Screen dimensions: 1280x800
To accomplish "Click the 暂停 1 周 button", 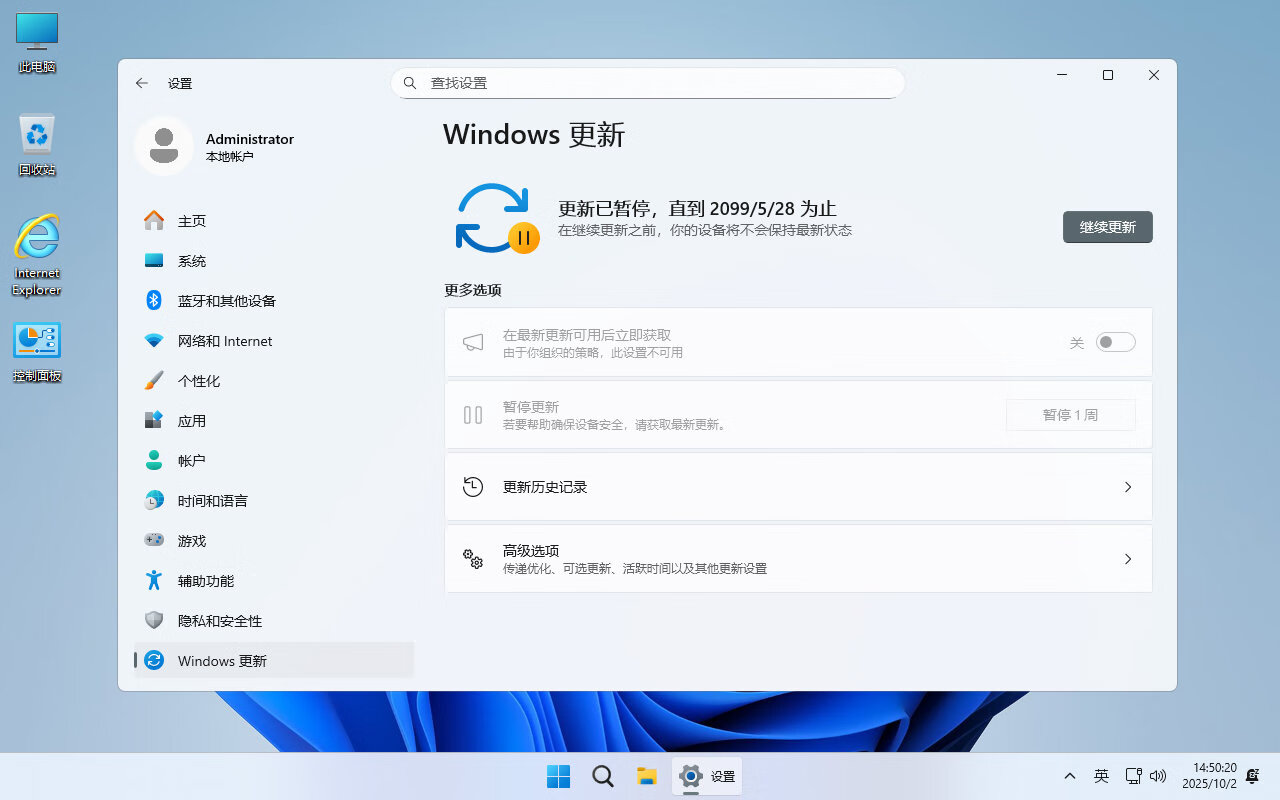I will (1070, 414).
